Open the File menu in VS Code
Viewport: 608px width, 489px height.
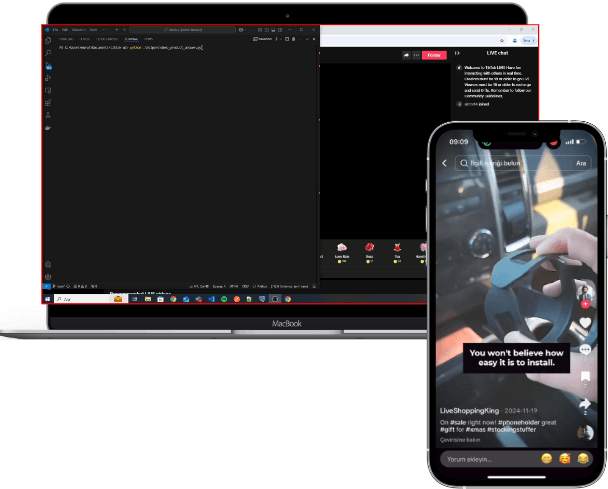click(56, 29)
